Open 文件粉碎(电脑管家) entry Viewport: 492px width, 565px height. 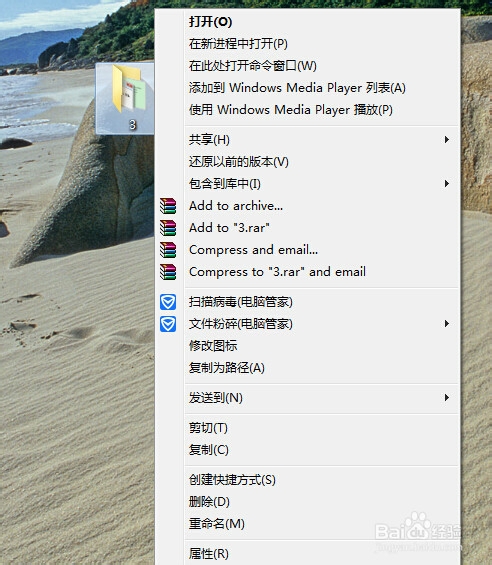(308, 324)
